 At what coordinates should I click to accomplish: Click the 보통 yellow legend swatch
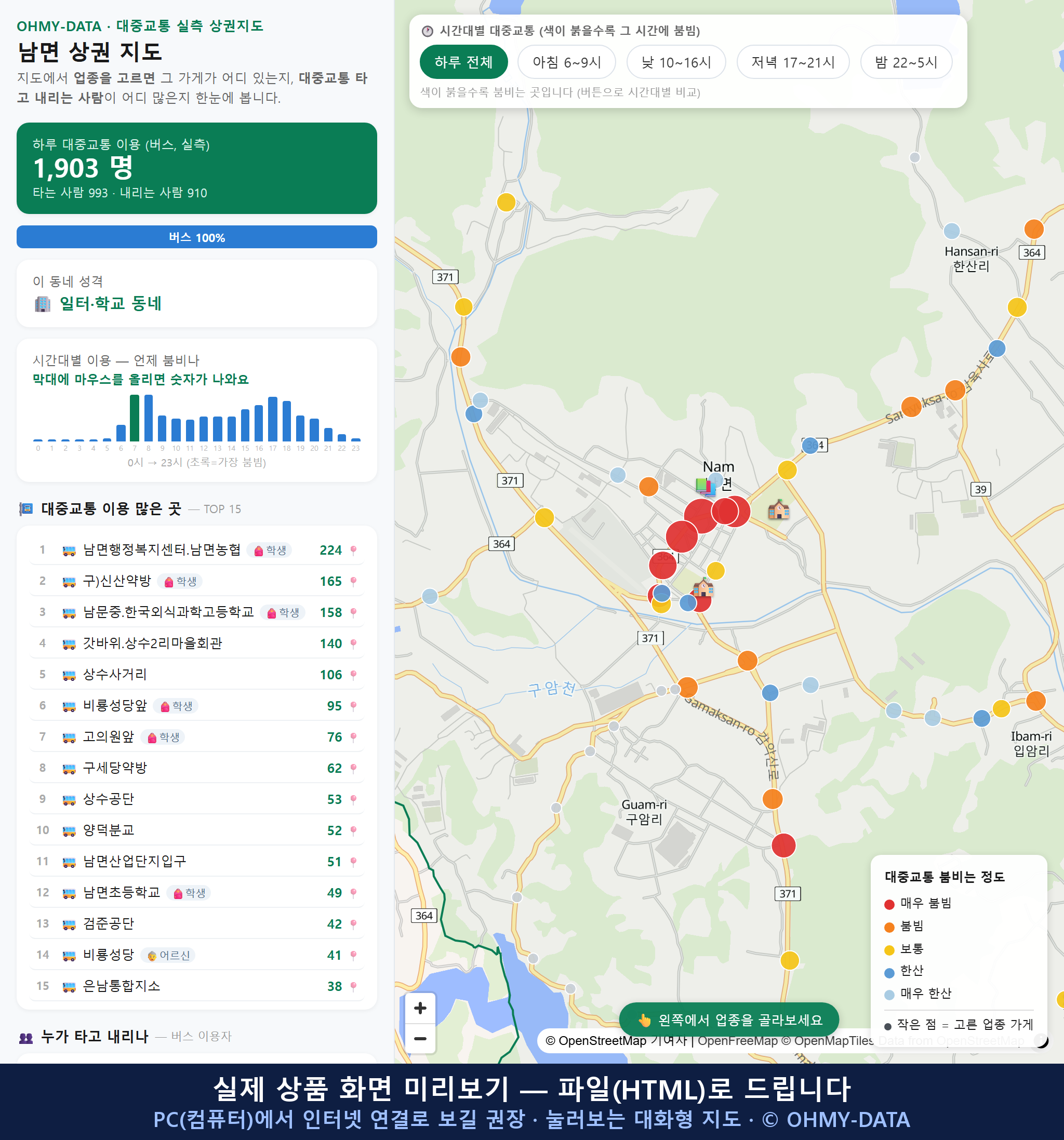coord(889,950)
